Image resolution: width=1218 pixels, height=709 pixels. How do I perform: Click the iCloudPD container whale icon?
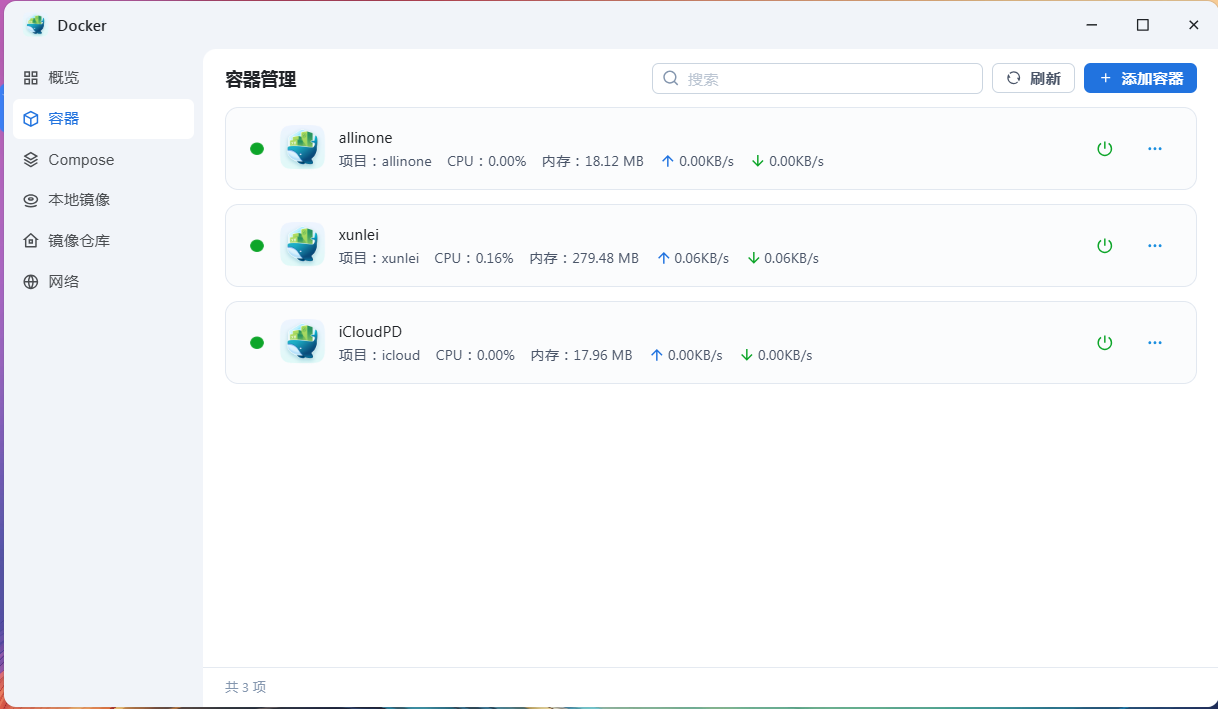[302, 342]
